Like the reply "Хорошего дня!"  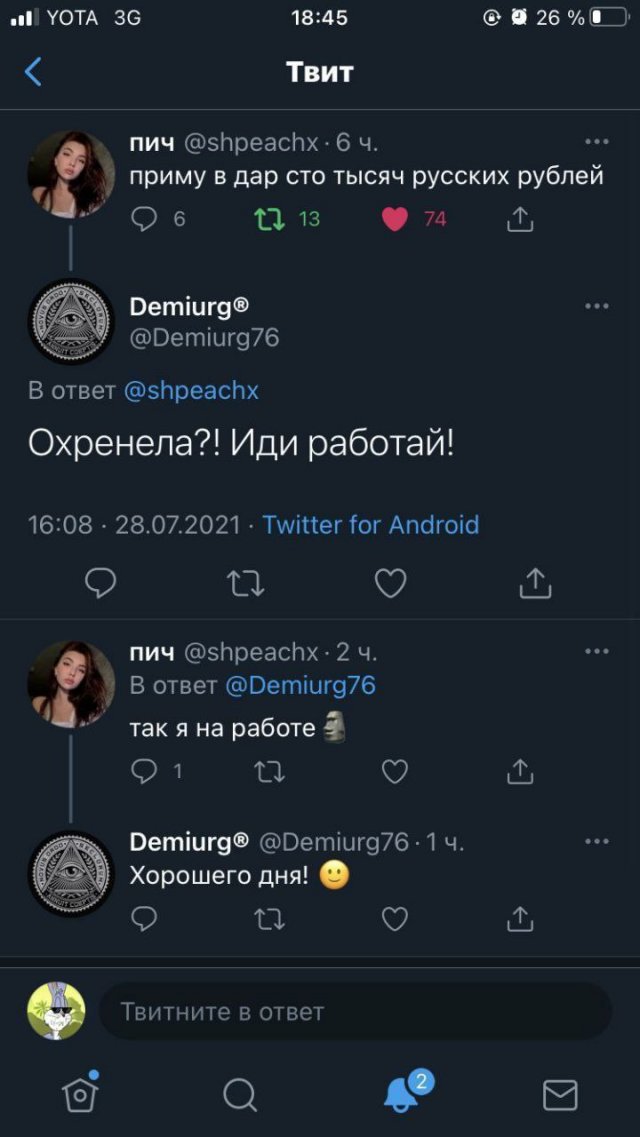tap(395, 918)
